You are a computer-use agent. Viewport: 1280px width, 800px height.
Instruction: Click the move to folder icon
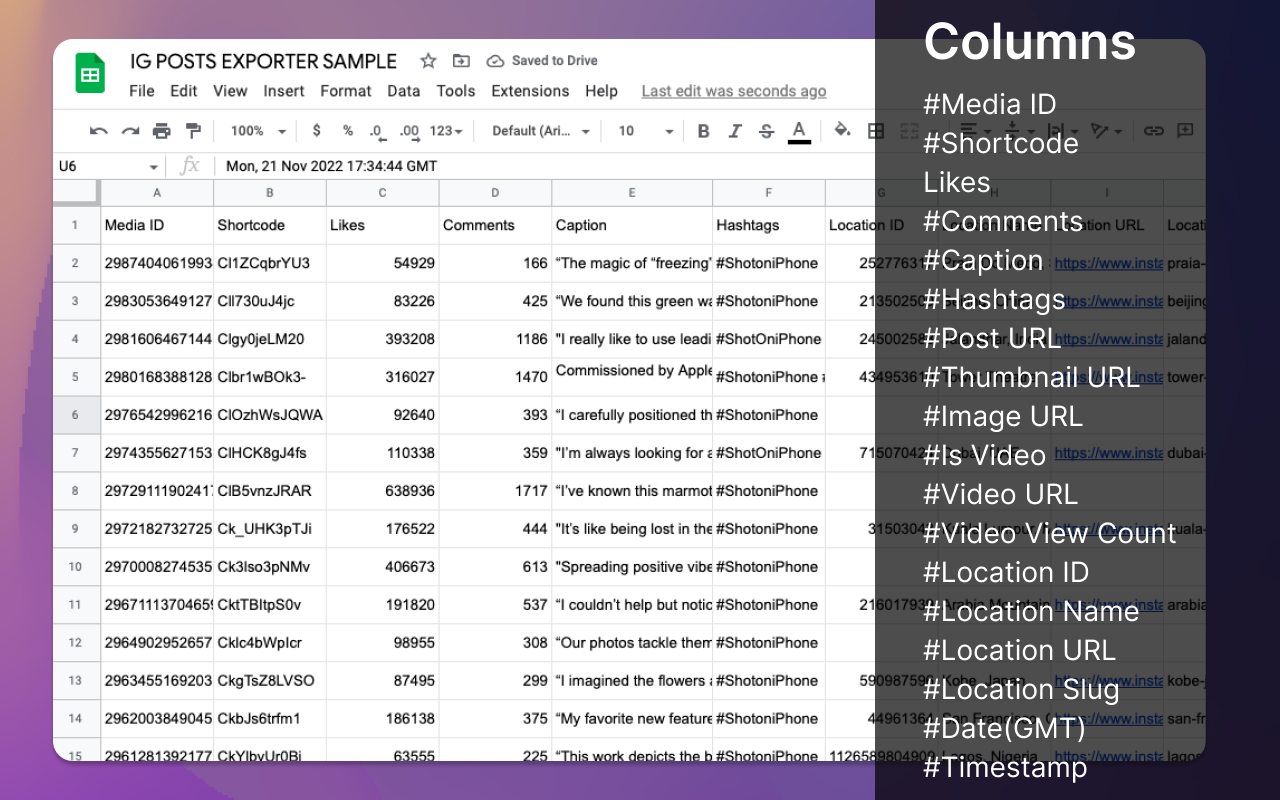pos(461,61)
